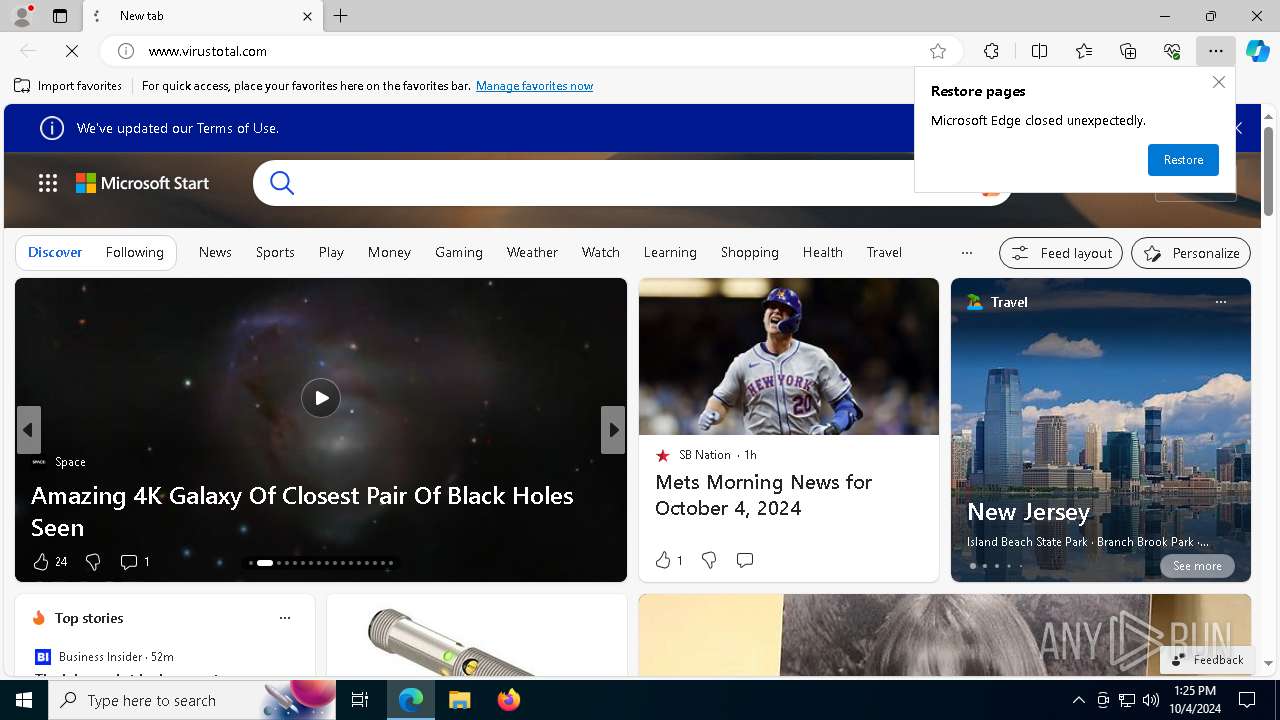Screen dimensions: 1280x720
Task: Open the Edge profile icon
Action: pos(22,16)
